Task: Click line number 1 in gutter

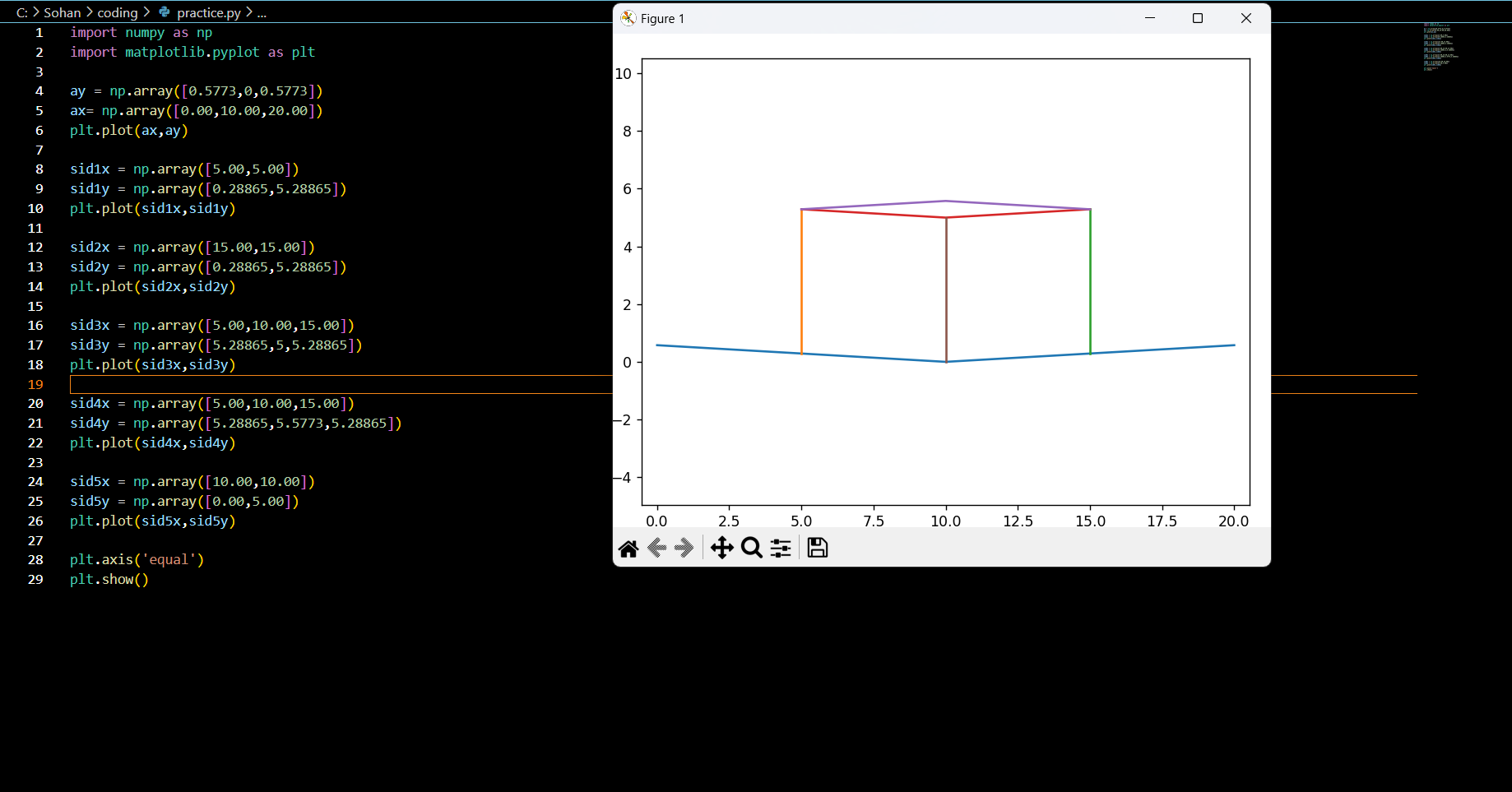Action: (x=39, y=32)
